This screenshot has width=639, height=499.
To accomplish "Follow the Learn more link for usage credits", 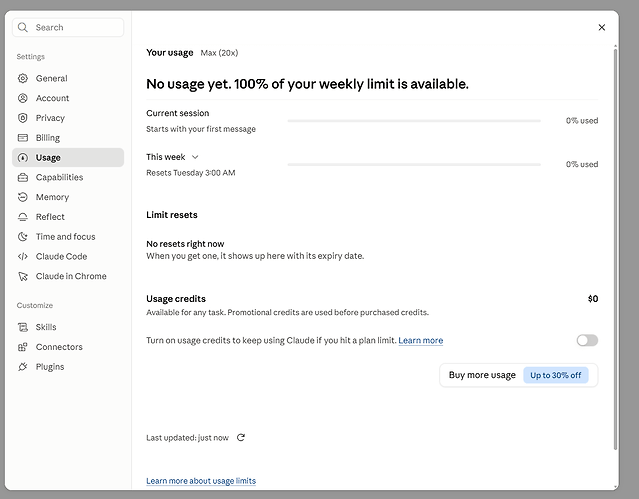I will (x=421, y=340).
